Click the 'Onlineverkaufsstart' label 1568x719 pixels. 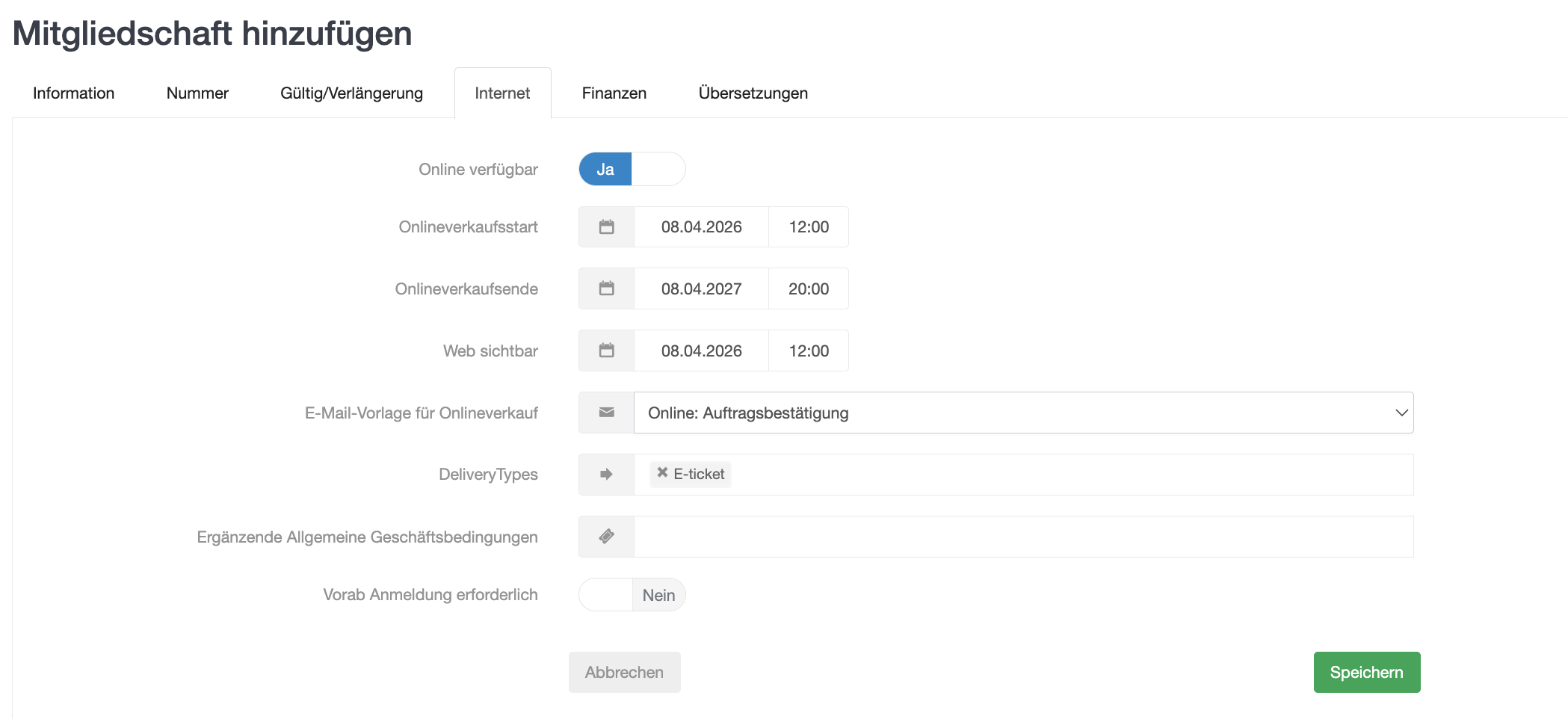click(469, 227)
